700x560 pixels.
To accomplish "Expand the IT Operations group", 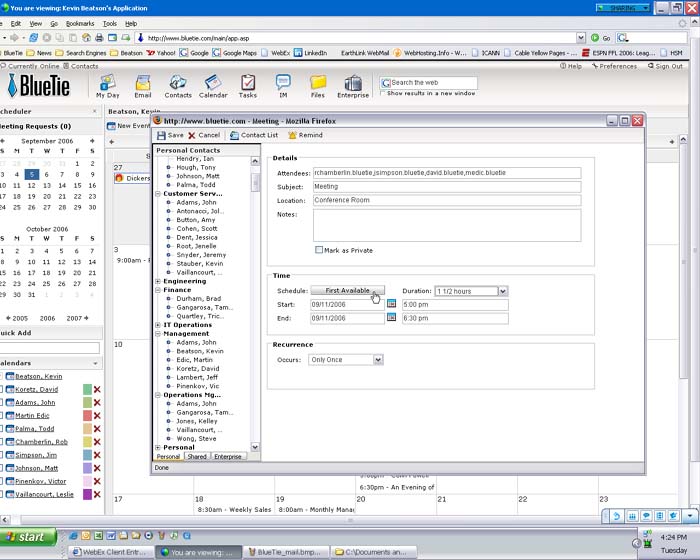I will [158, 325].
